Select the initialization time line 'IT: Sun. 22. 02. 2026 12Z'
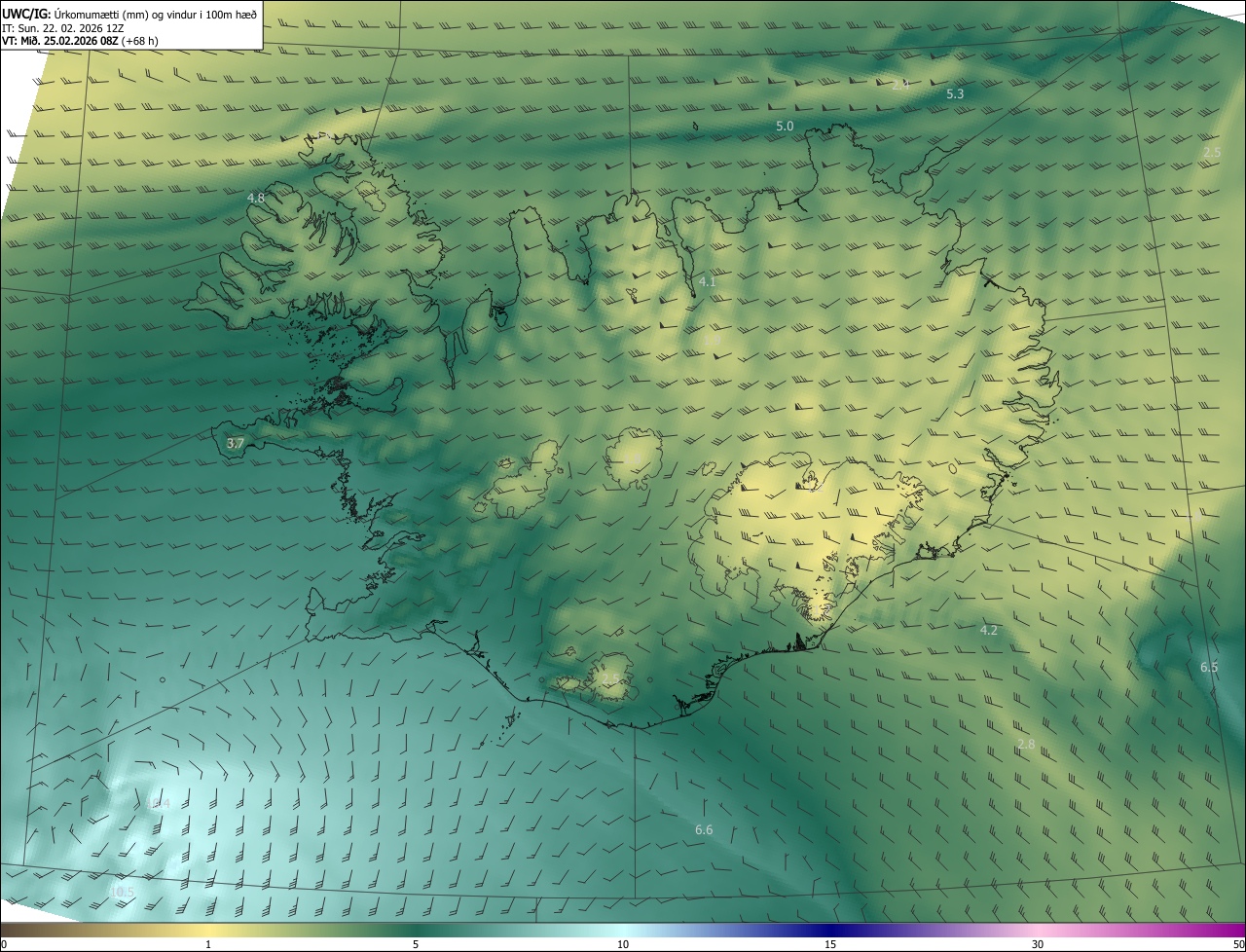The image size is (1246, 952). [x=63, y=28]
